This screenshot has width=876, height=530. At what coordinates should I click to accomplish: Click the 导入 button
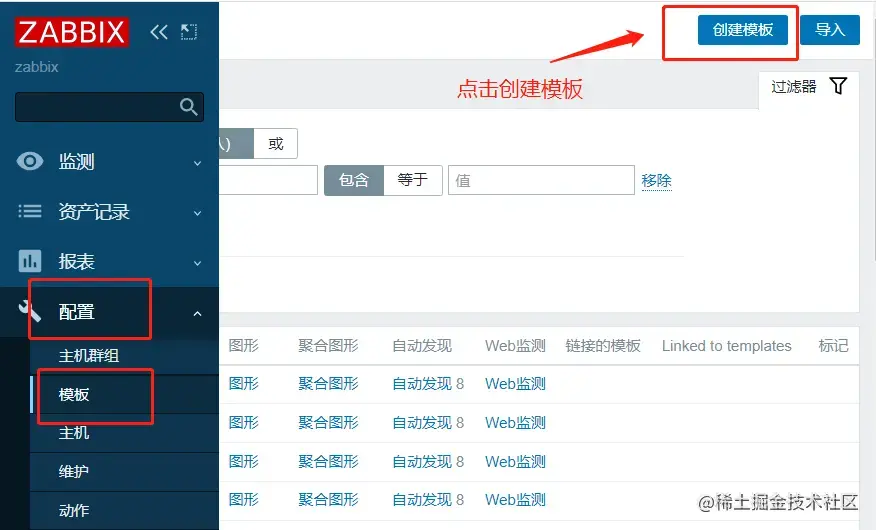click(x=830, y=30)
